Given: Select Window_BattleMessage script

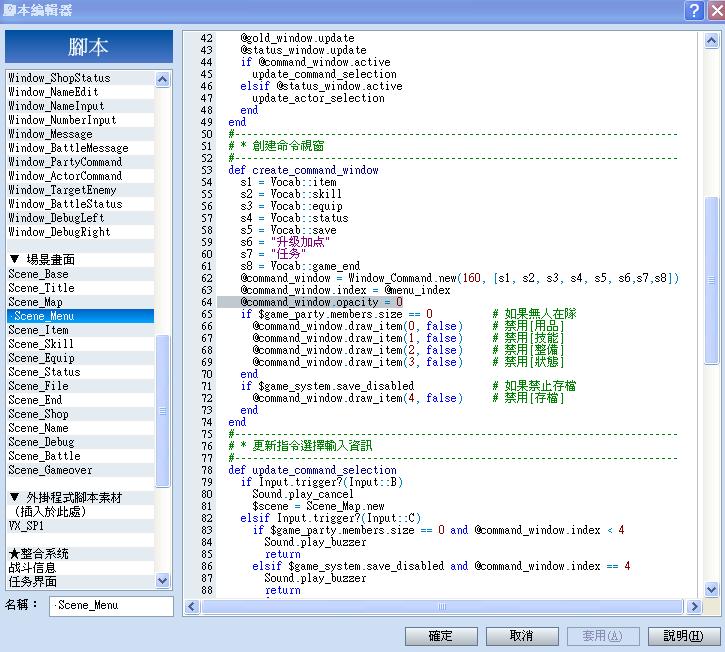Looking at the screenshot, I should 80,148.
